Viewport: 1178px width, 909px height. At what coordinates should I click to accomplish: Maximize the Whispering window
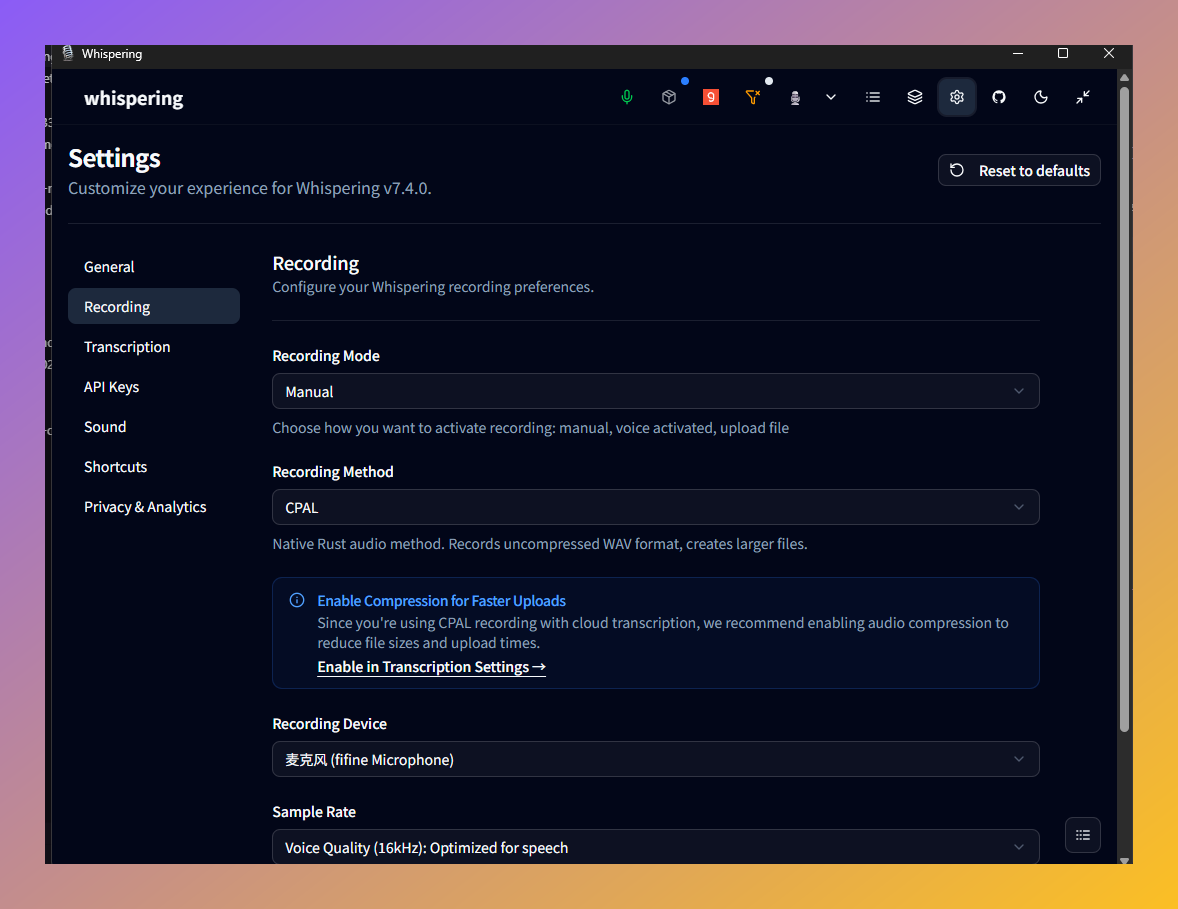1062,53
